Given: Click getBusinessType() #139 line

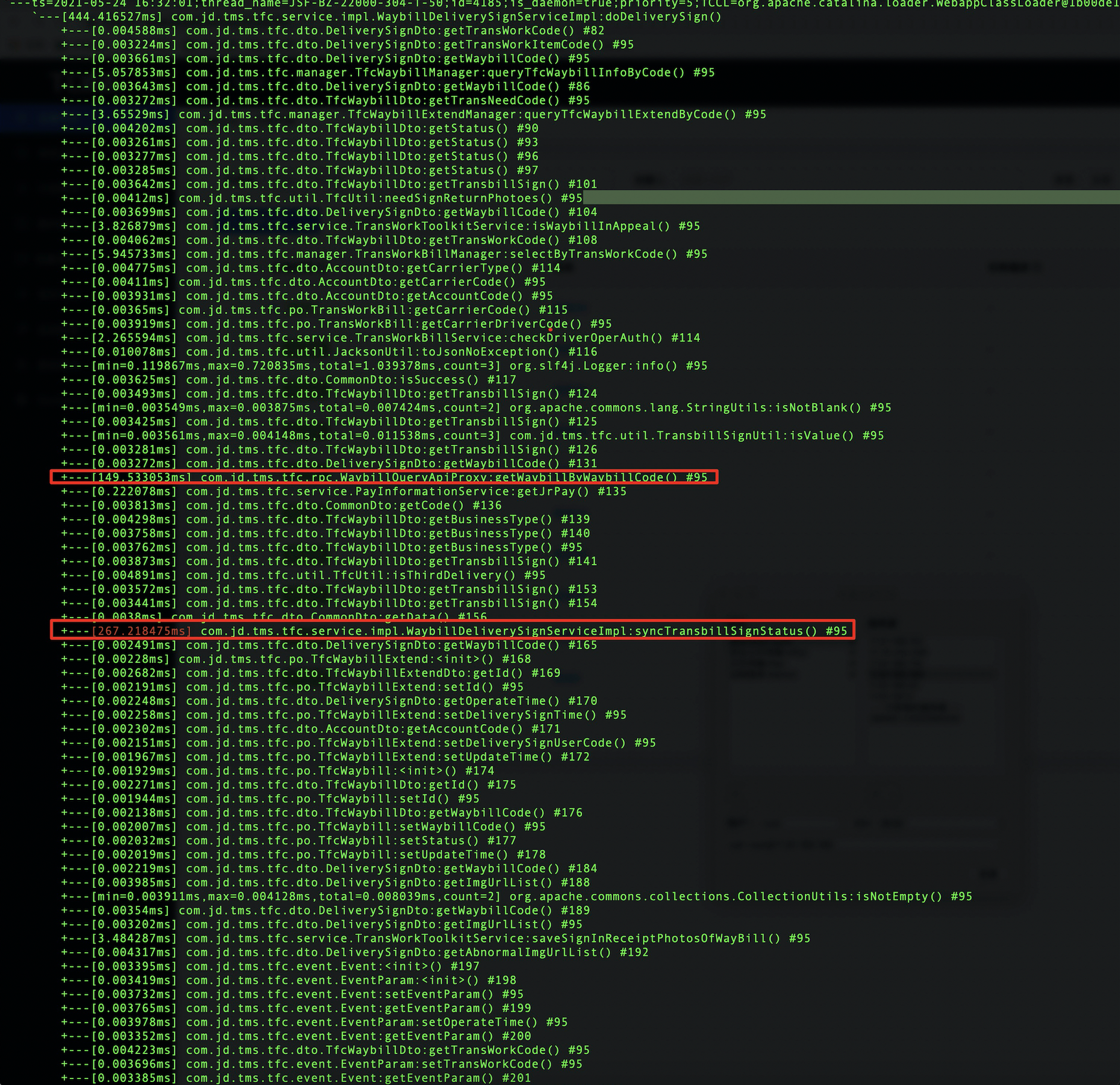Looking at the screenshot, I should pyautogui.click(x=325, y=520).
